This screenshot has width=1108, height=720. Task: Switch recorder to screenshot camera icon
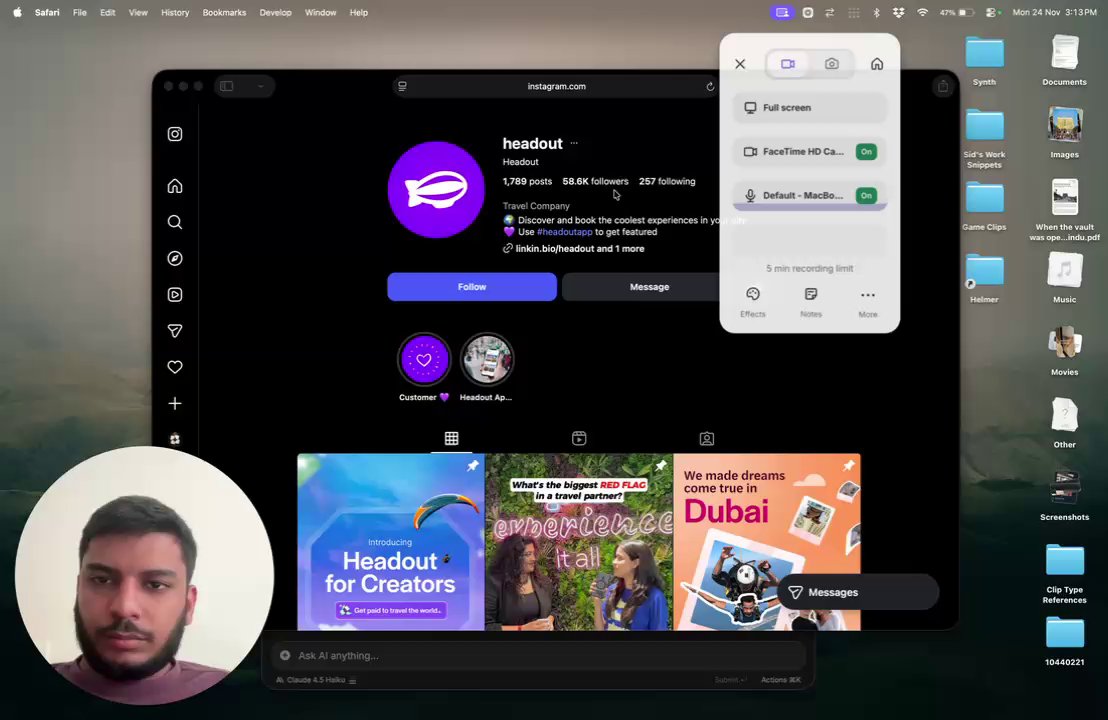click(832, 64)
